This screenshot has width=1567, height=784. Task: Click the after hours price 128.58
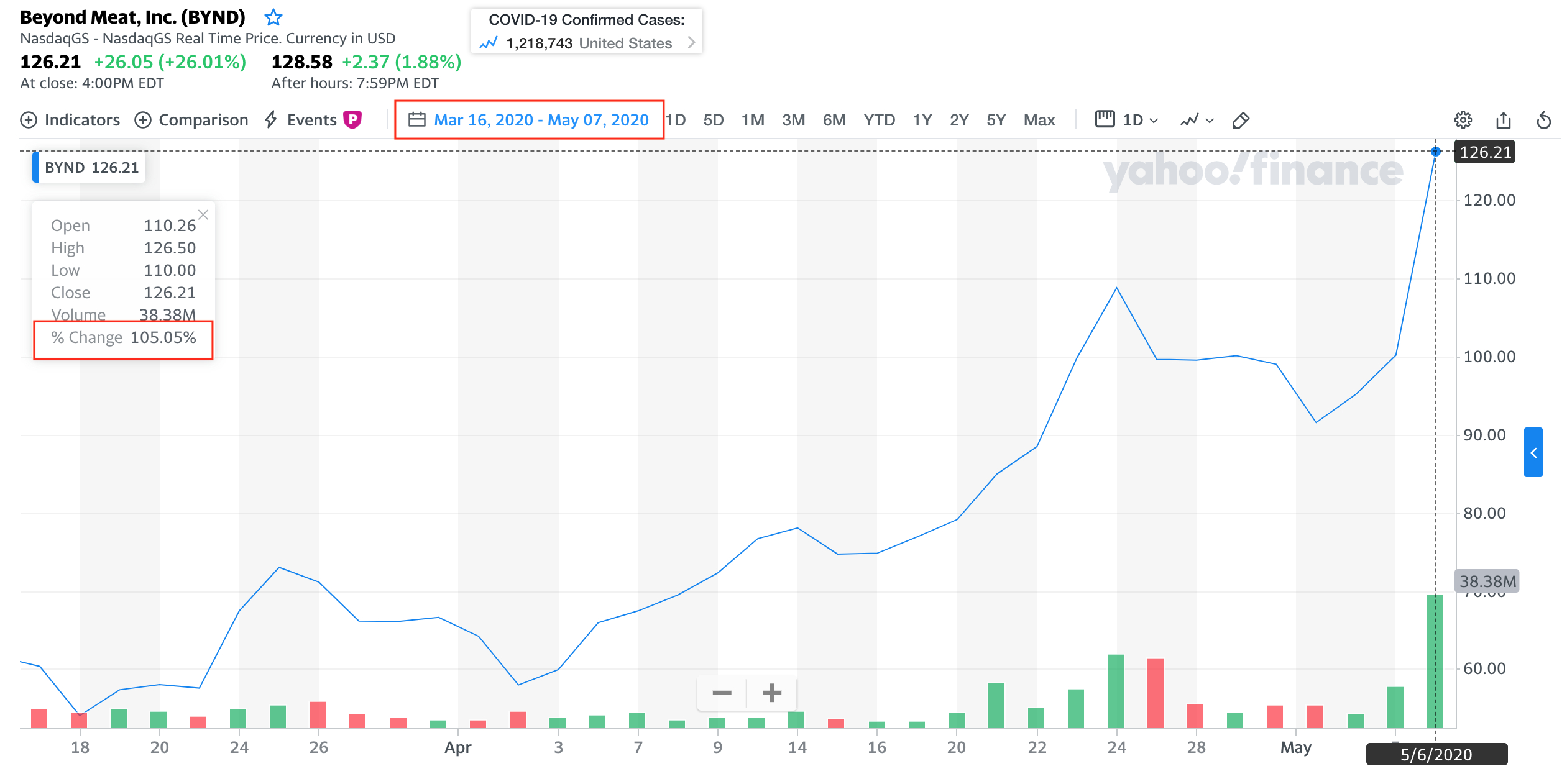(x=302, y=62)
